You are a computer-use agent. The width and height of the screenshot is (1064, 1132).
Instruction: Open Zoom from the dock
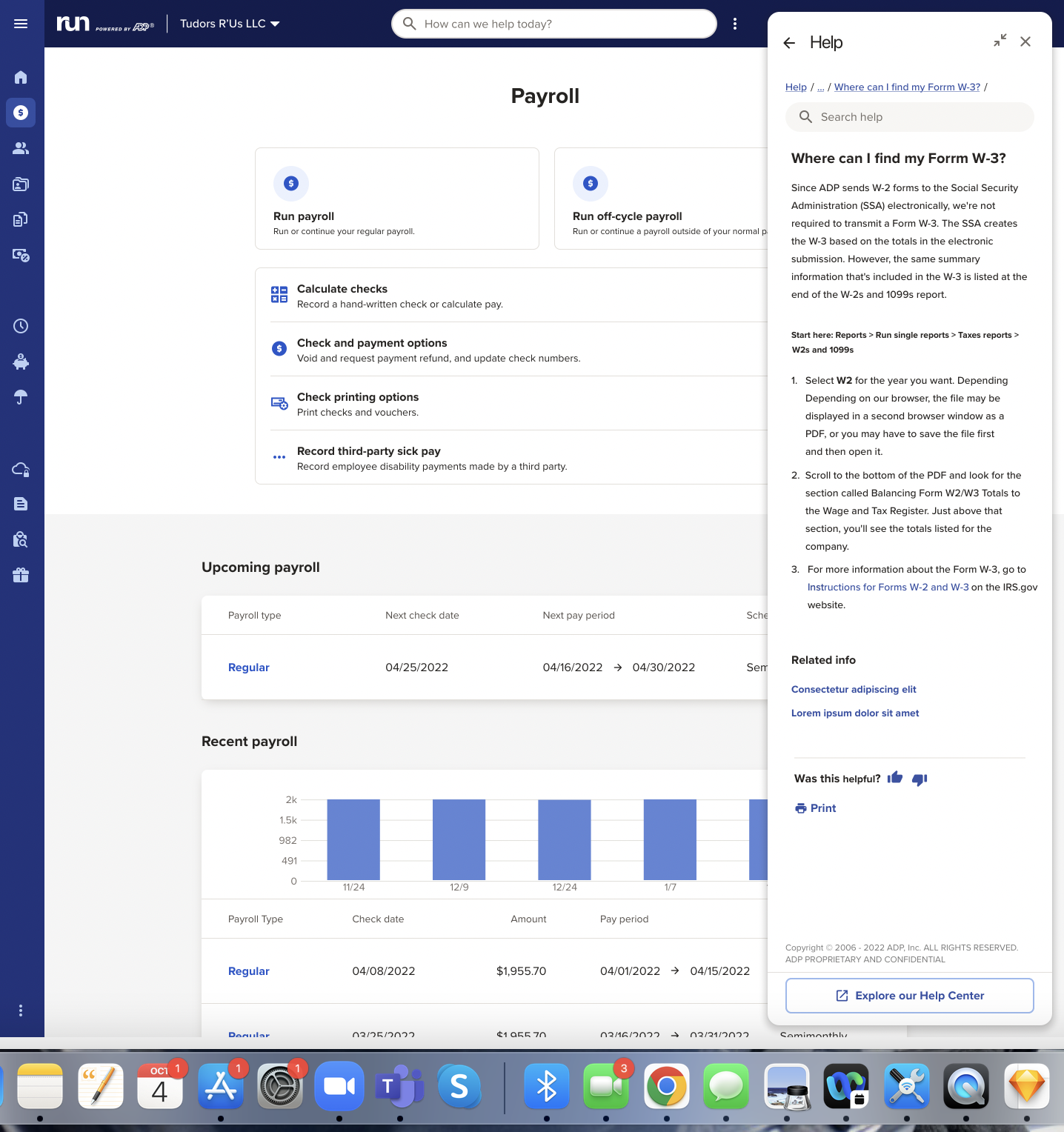(x=339, y=1086)
